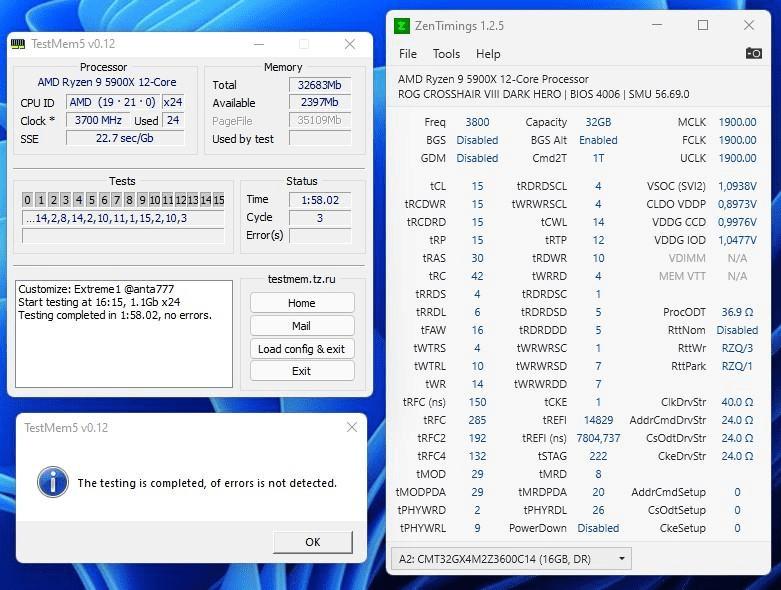Click the grayed PageFile field 35109Mb

point(320,120)
